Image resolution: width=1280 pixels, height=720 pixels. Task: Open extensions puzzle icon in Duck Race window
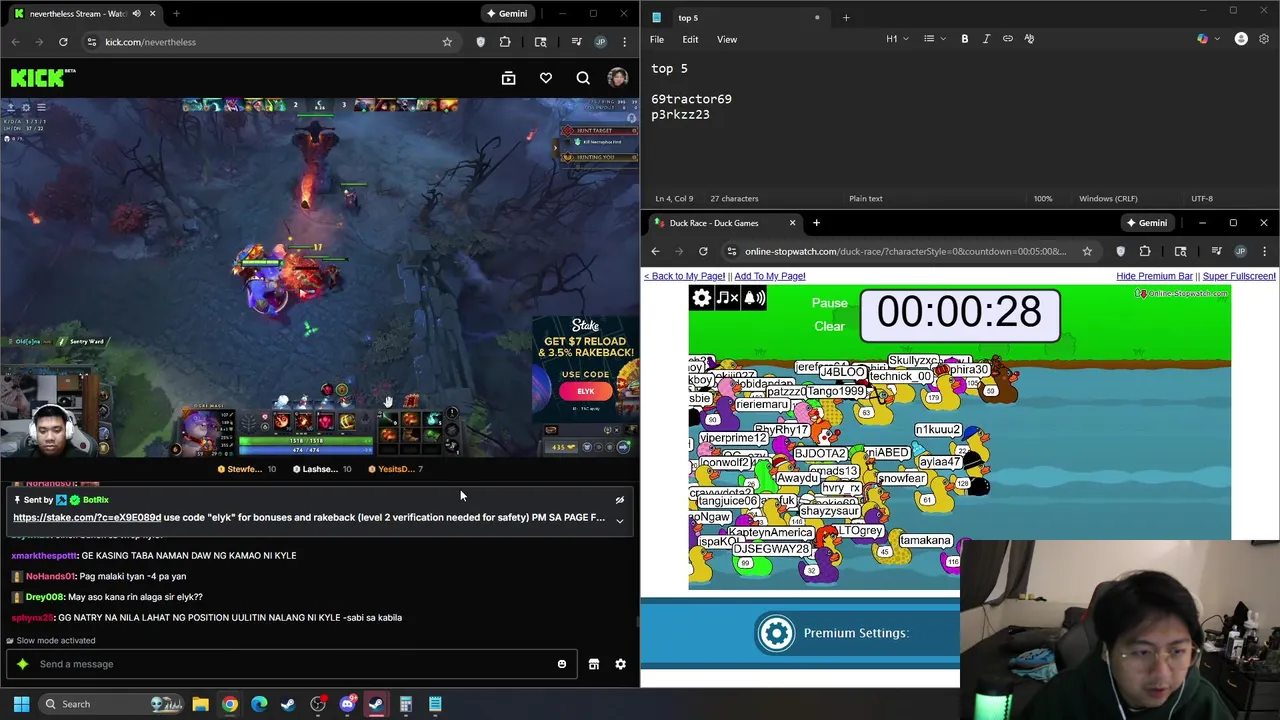click(1145, 251)
